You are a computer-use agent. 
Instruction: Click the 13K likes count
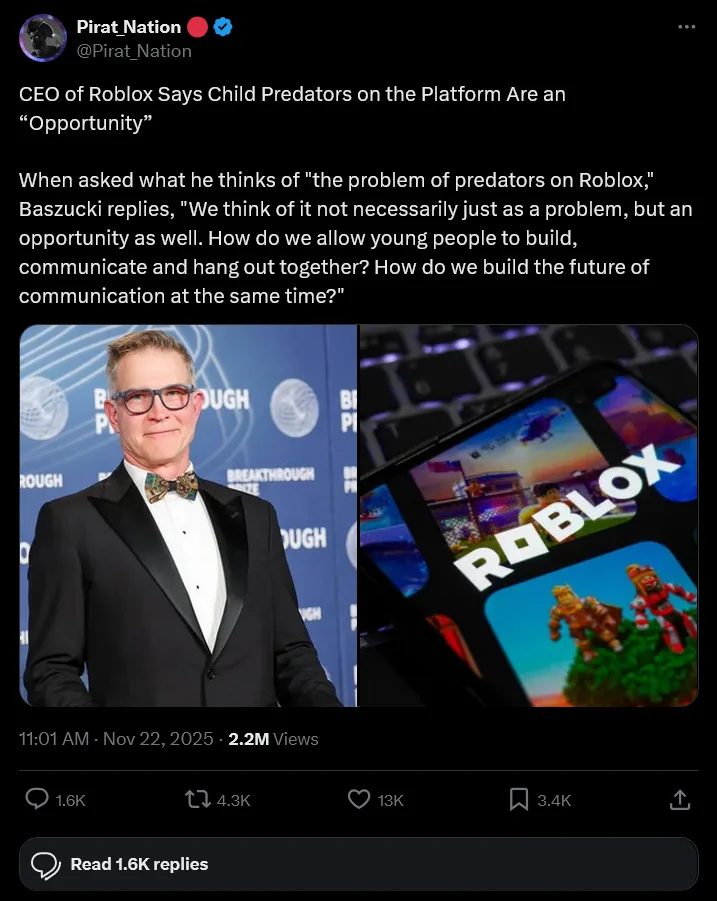coord(391,800)
